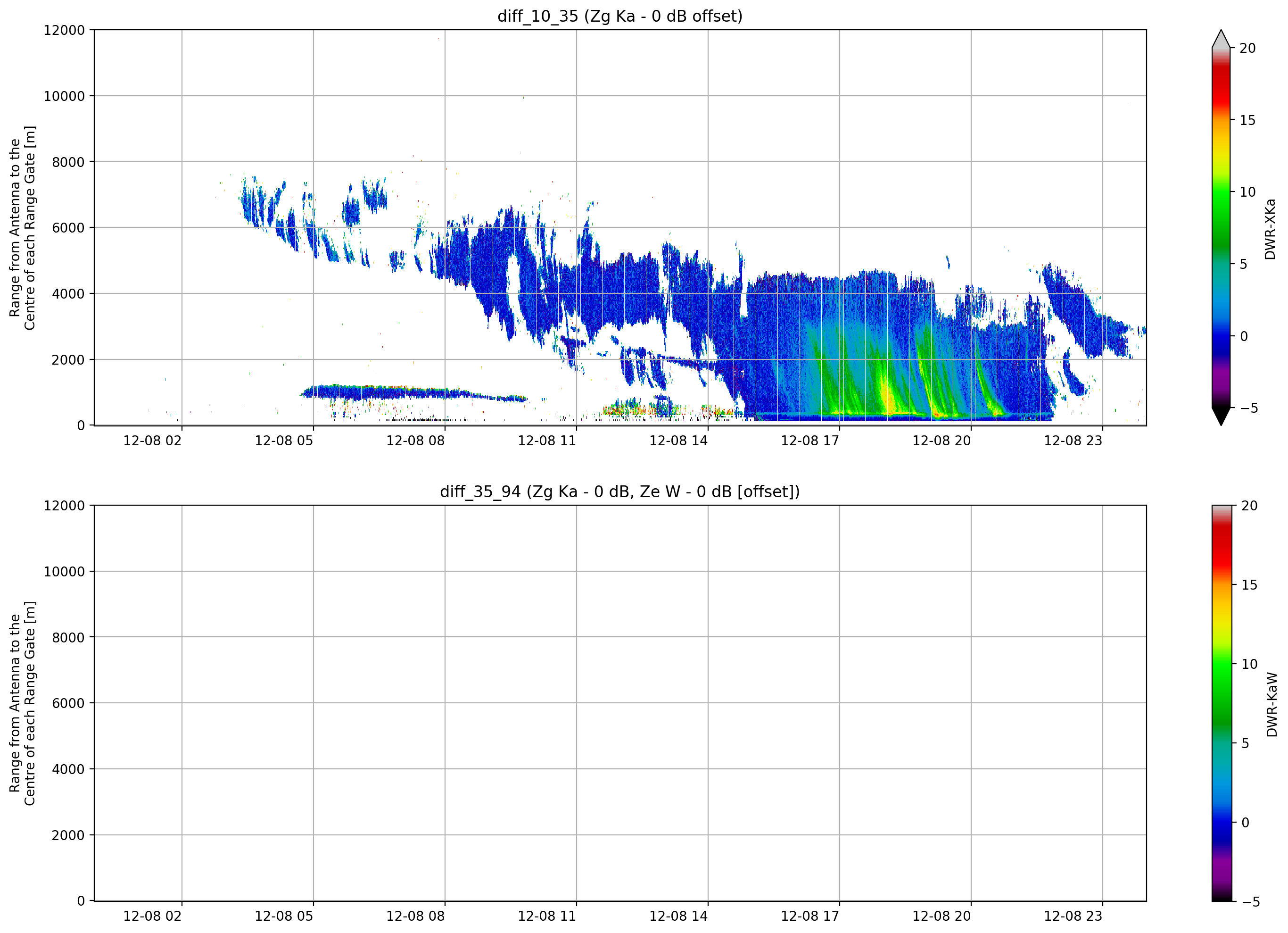This screenshot has width=1288, height=933.
Task: Select y-tick 0 on the diff_10_35 plot
Action: 81,426
